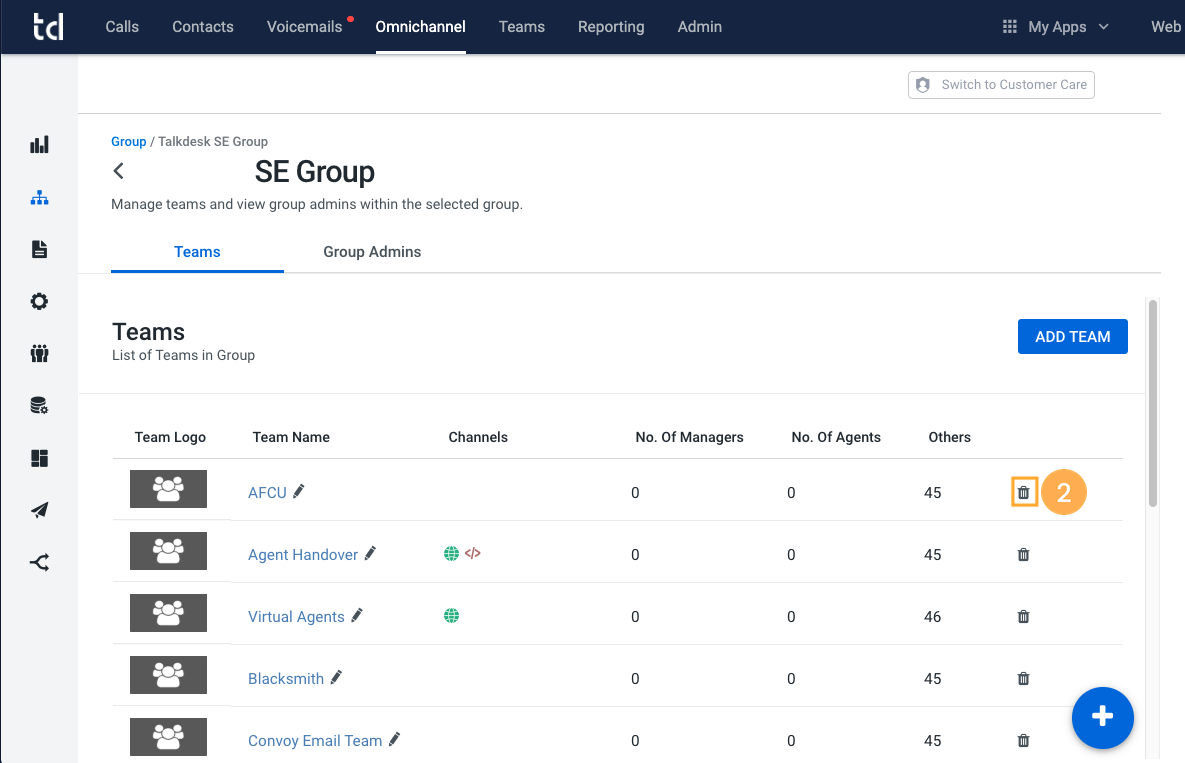Open the bar chart dashboard sidebar icon
This screenshot has width=1185, height=763.
click(39, 144)
